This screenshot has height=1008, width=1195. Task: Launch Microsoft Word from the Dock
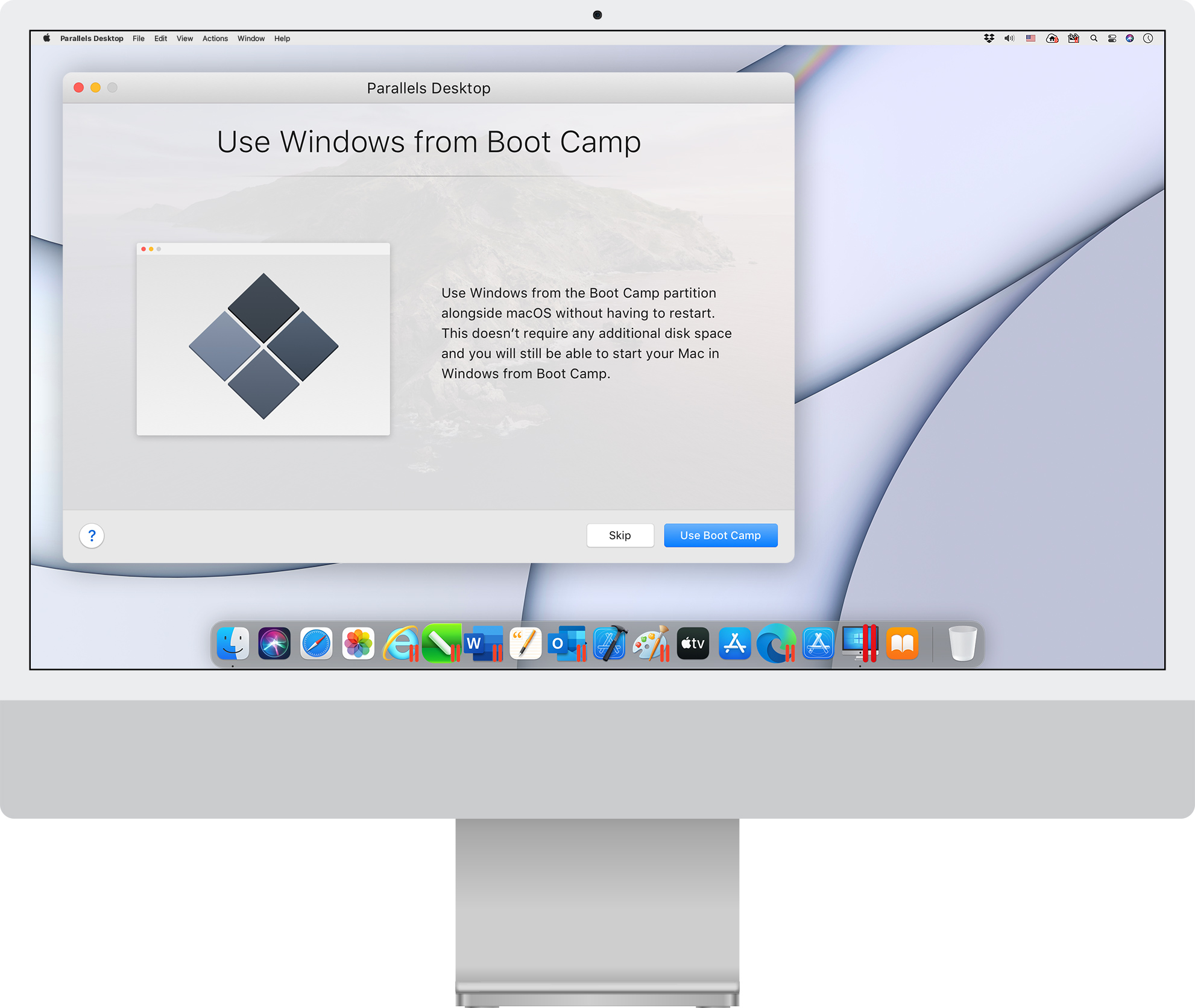tap(484, 643)
